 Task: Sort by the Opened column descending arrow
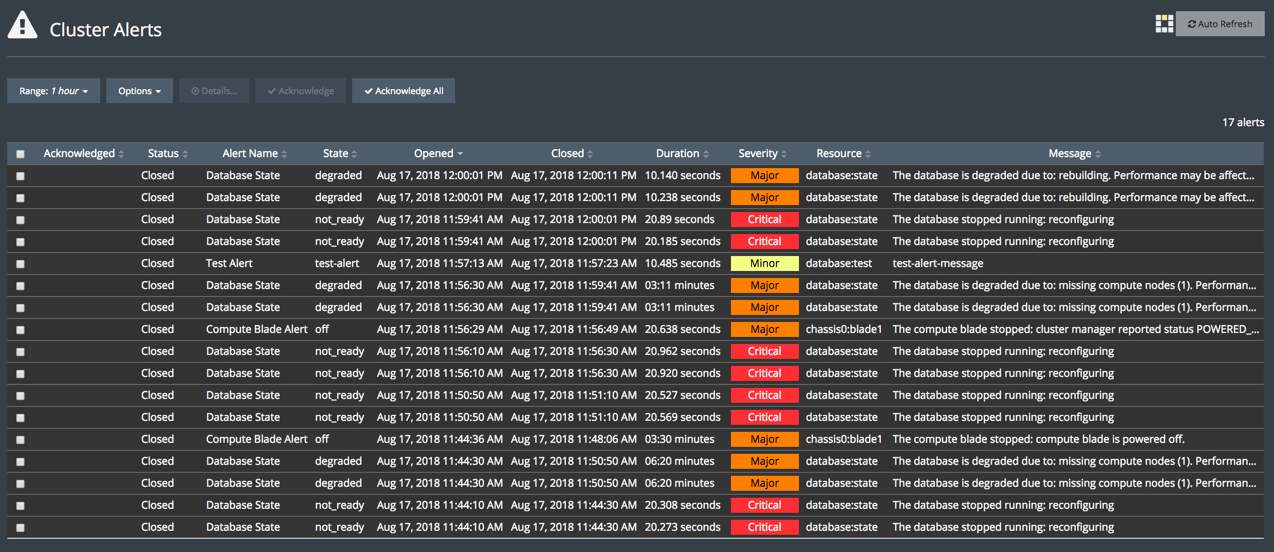point(460,154)
